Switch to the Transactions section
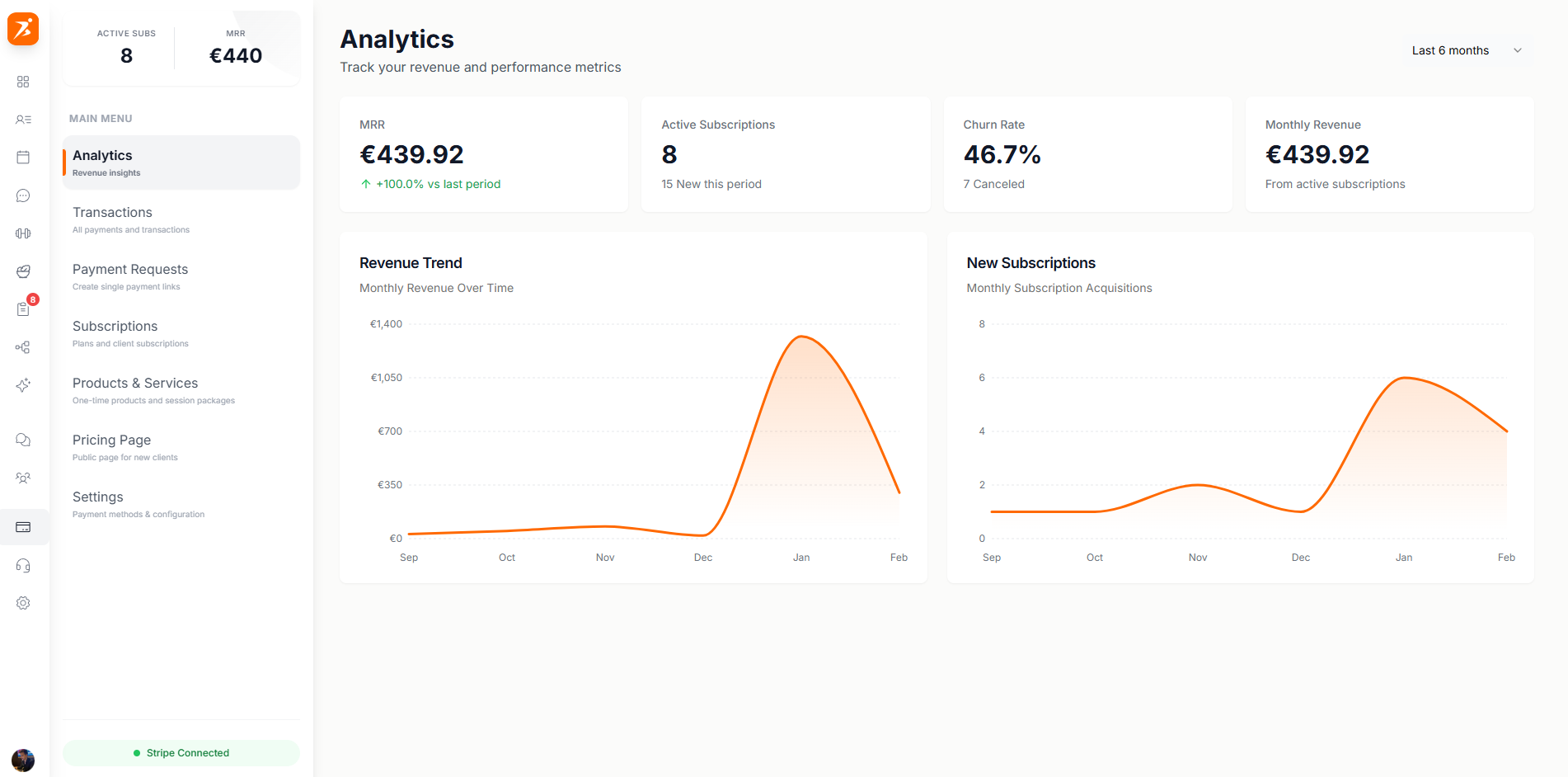The height and width of the screenshot is (777, 1568). (112, 212)
